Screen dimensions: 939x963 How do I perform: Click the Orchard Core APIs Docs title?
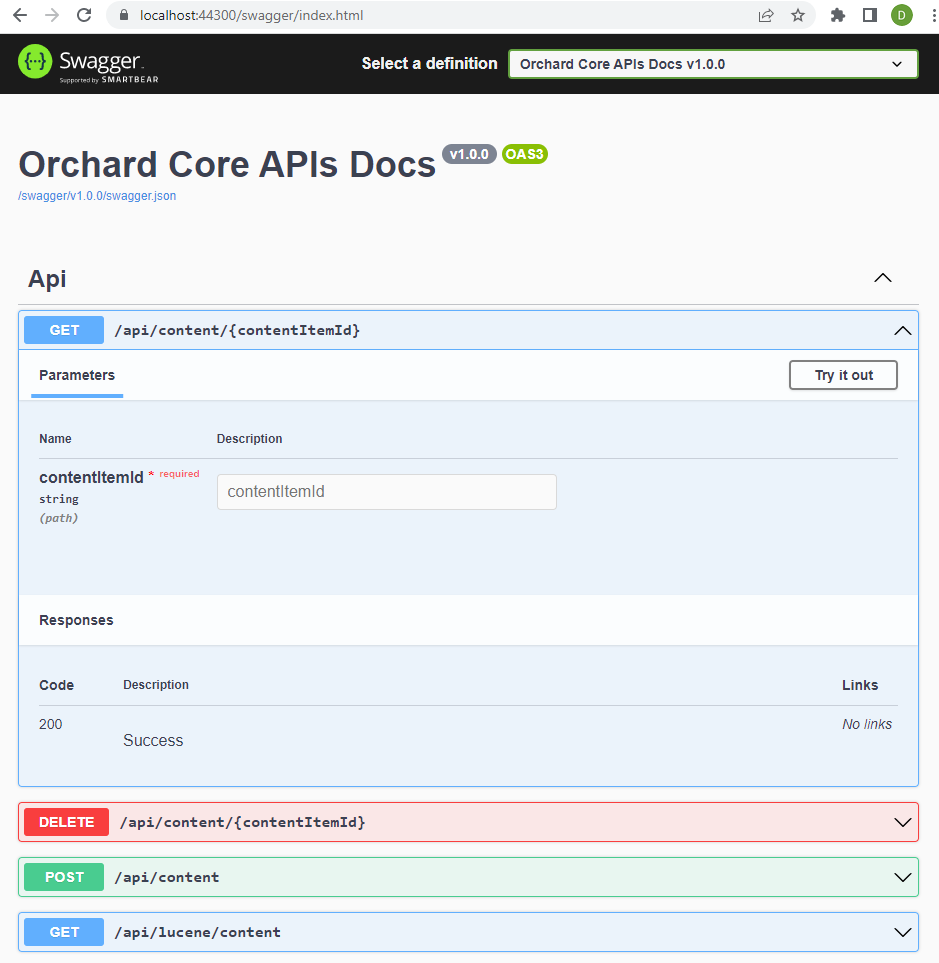click(x=227, y=165)
